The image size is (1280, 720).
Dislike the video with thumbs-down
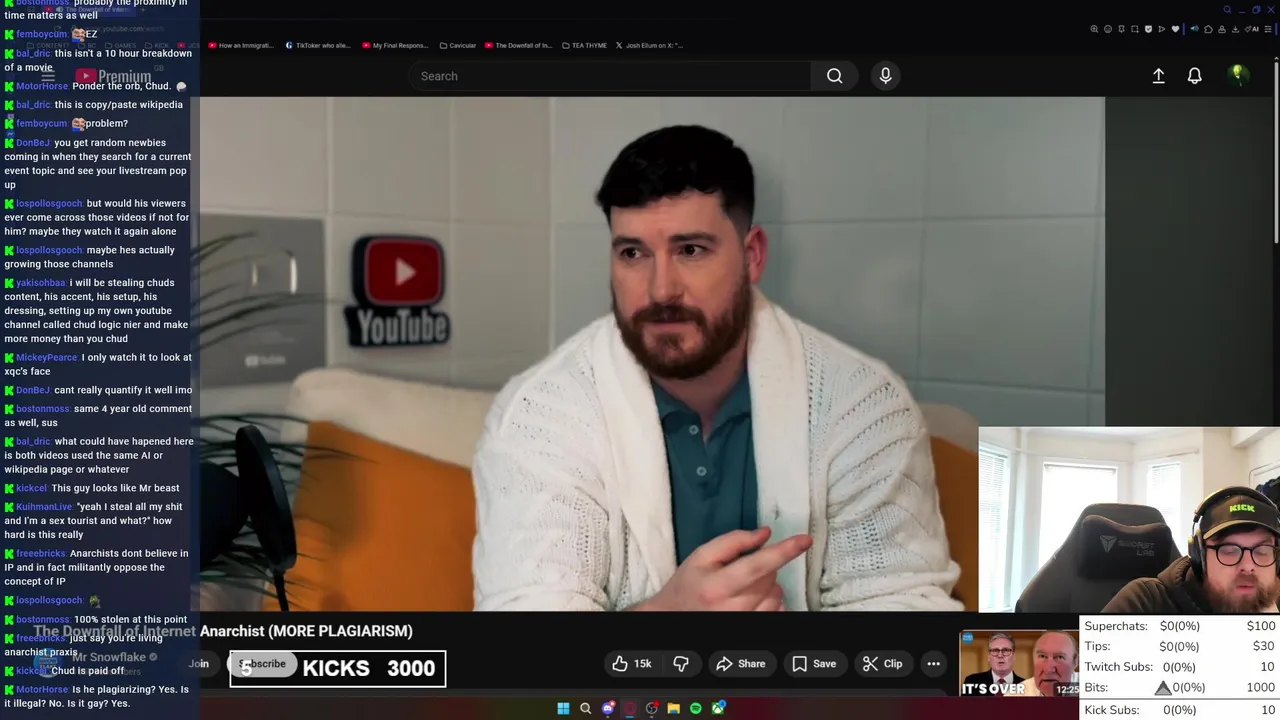(681, 664)
